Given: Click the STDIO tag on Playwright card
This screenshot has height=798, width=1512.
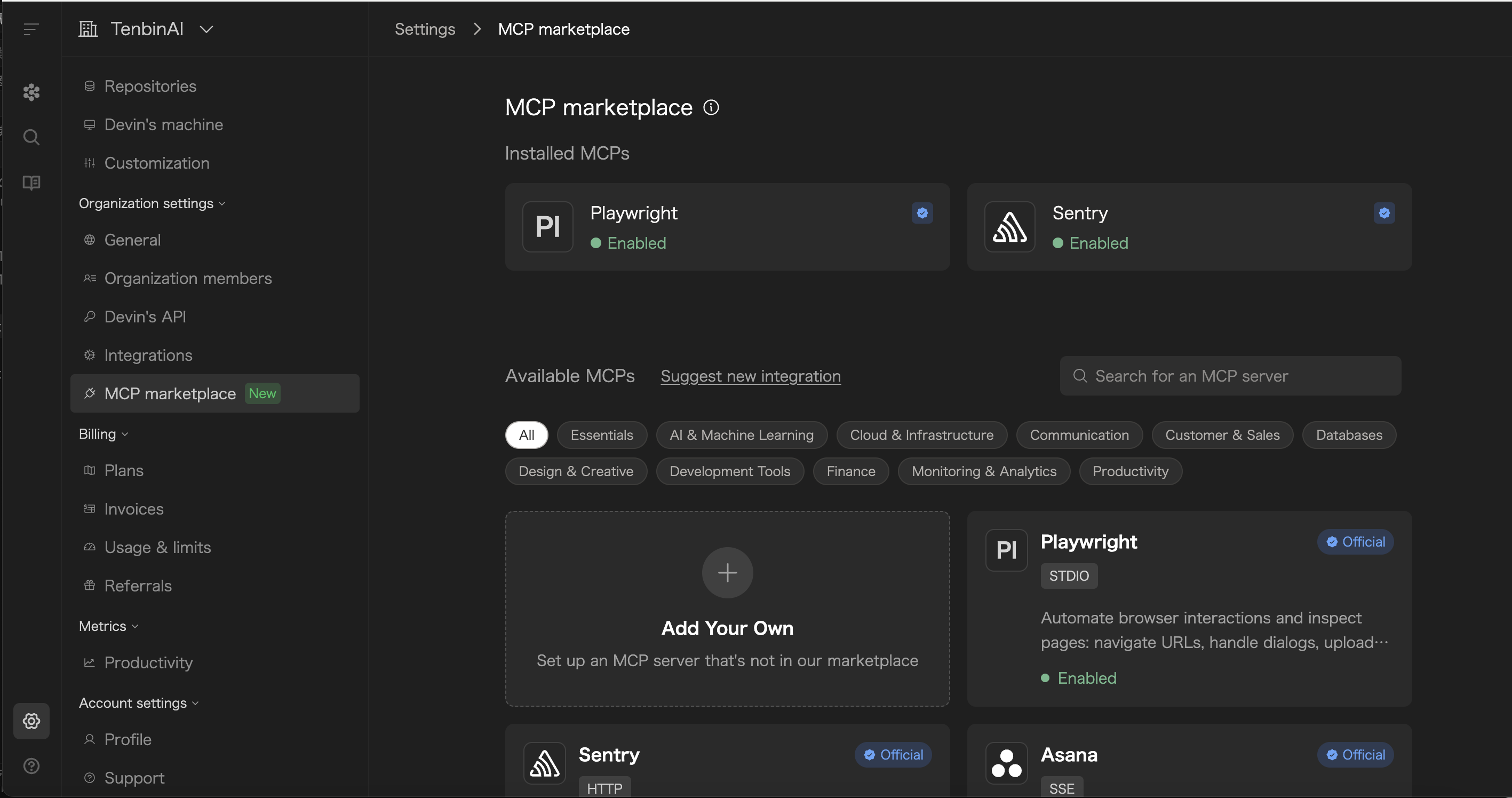Looking at the screenshot, I should [1069, 576].
